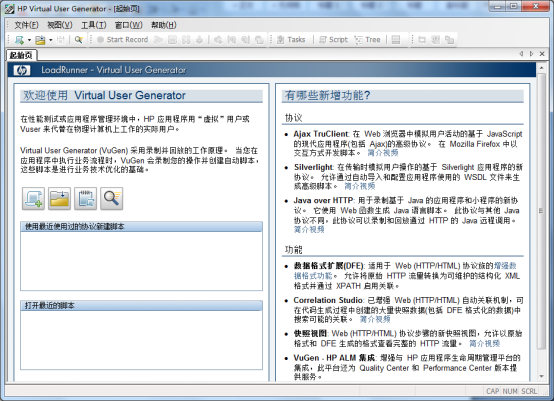Switch to Tree view
Screen dimensions: 554x401
(368, 40)
